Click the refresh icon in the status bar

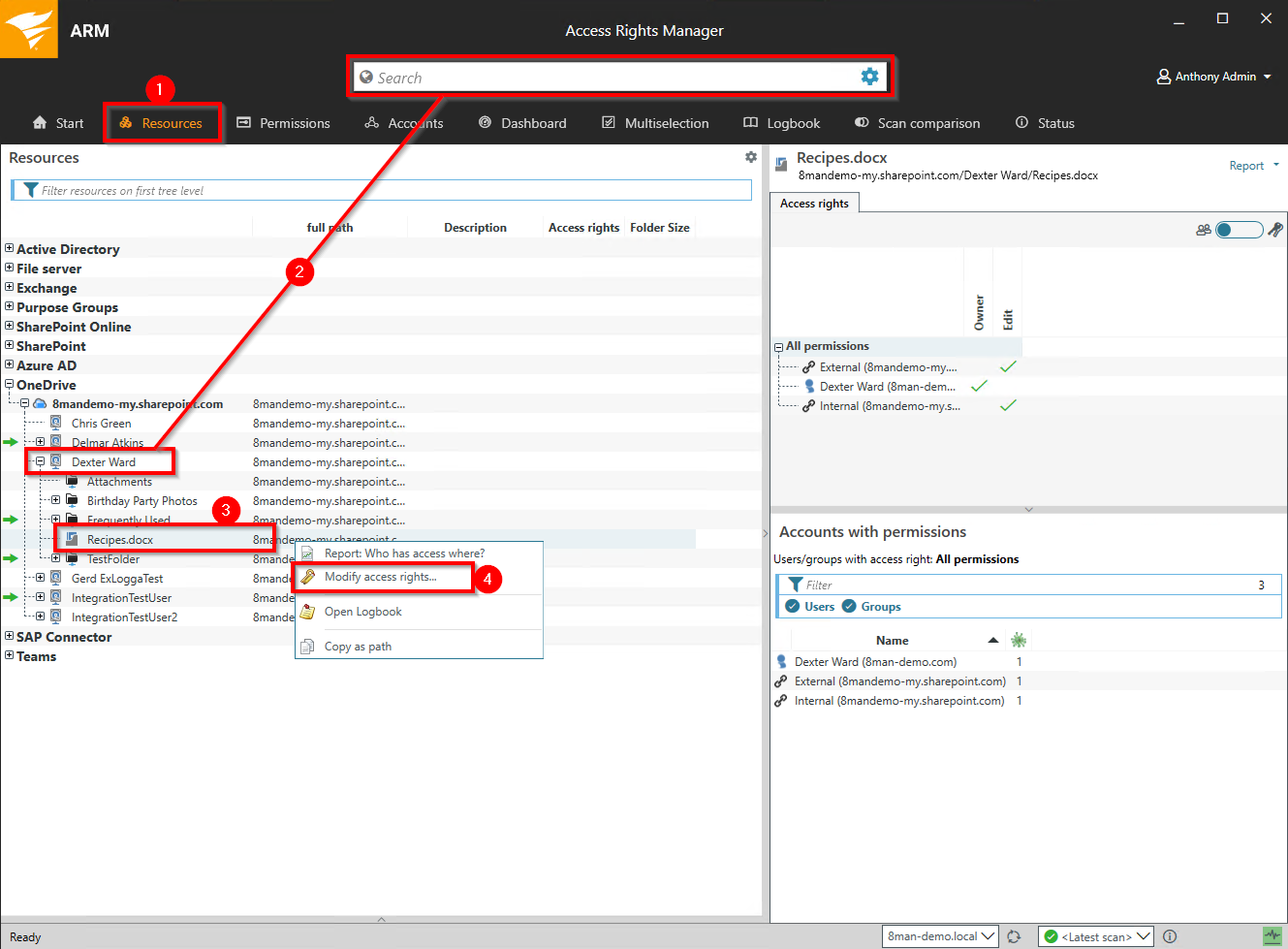tap(1014, 936)
